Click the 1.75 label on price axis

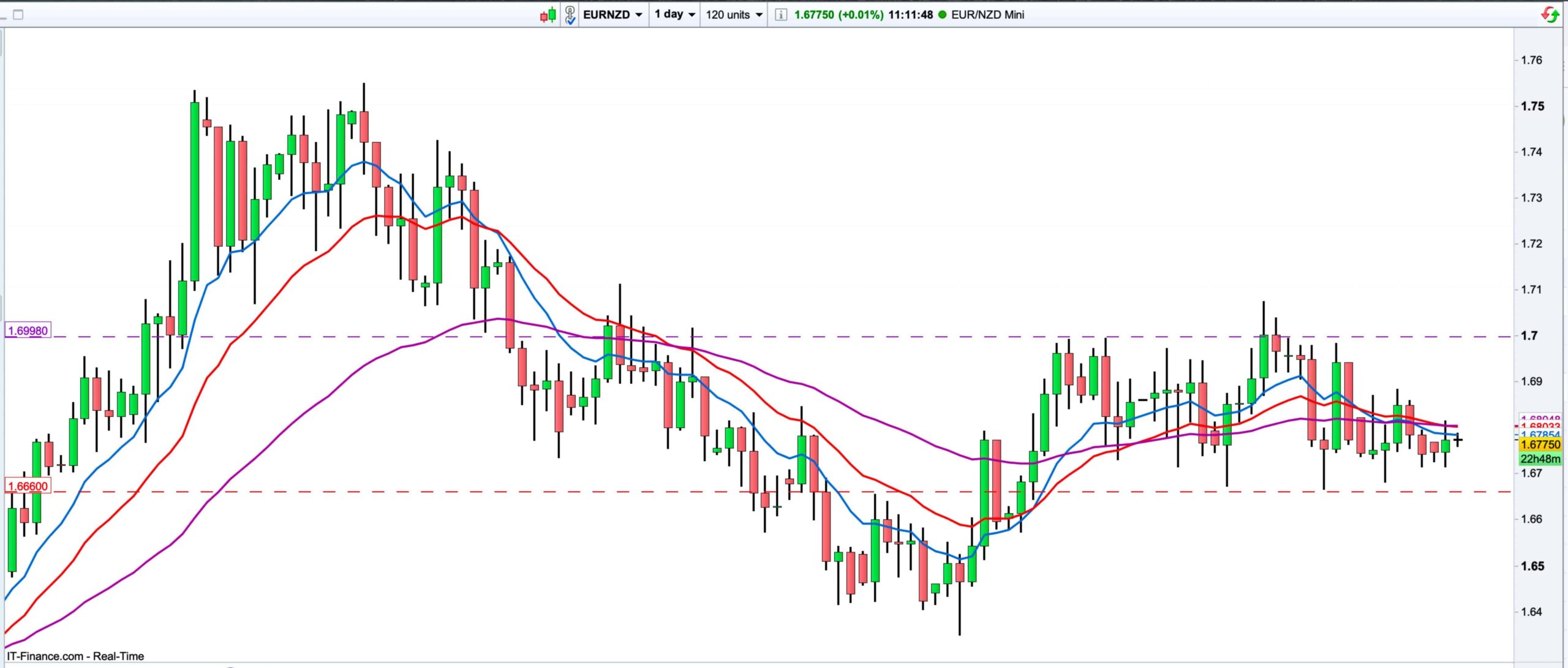(x=1532, y=106)
